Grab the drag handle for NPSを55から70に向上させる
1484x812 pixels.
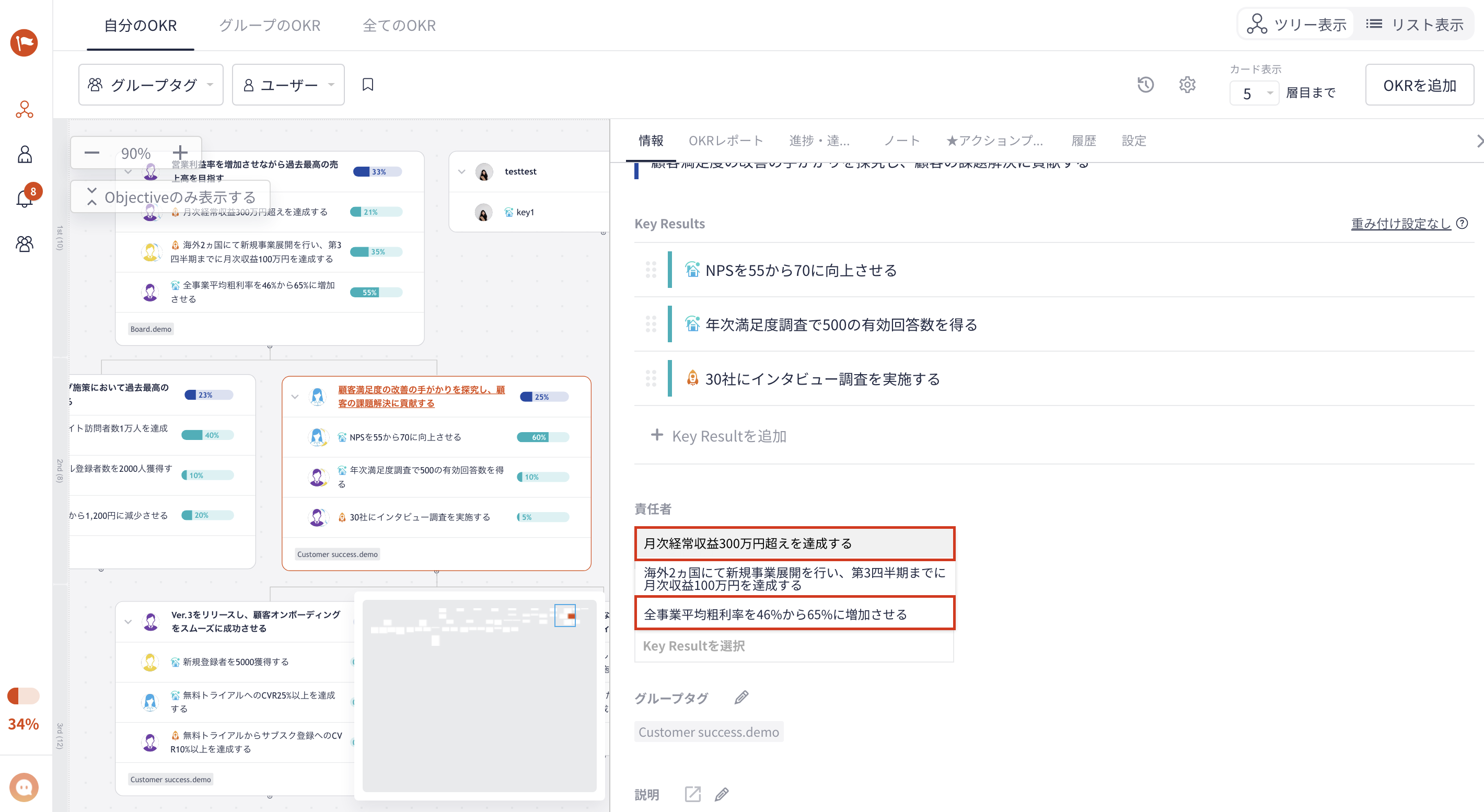coord(651,270)
